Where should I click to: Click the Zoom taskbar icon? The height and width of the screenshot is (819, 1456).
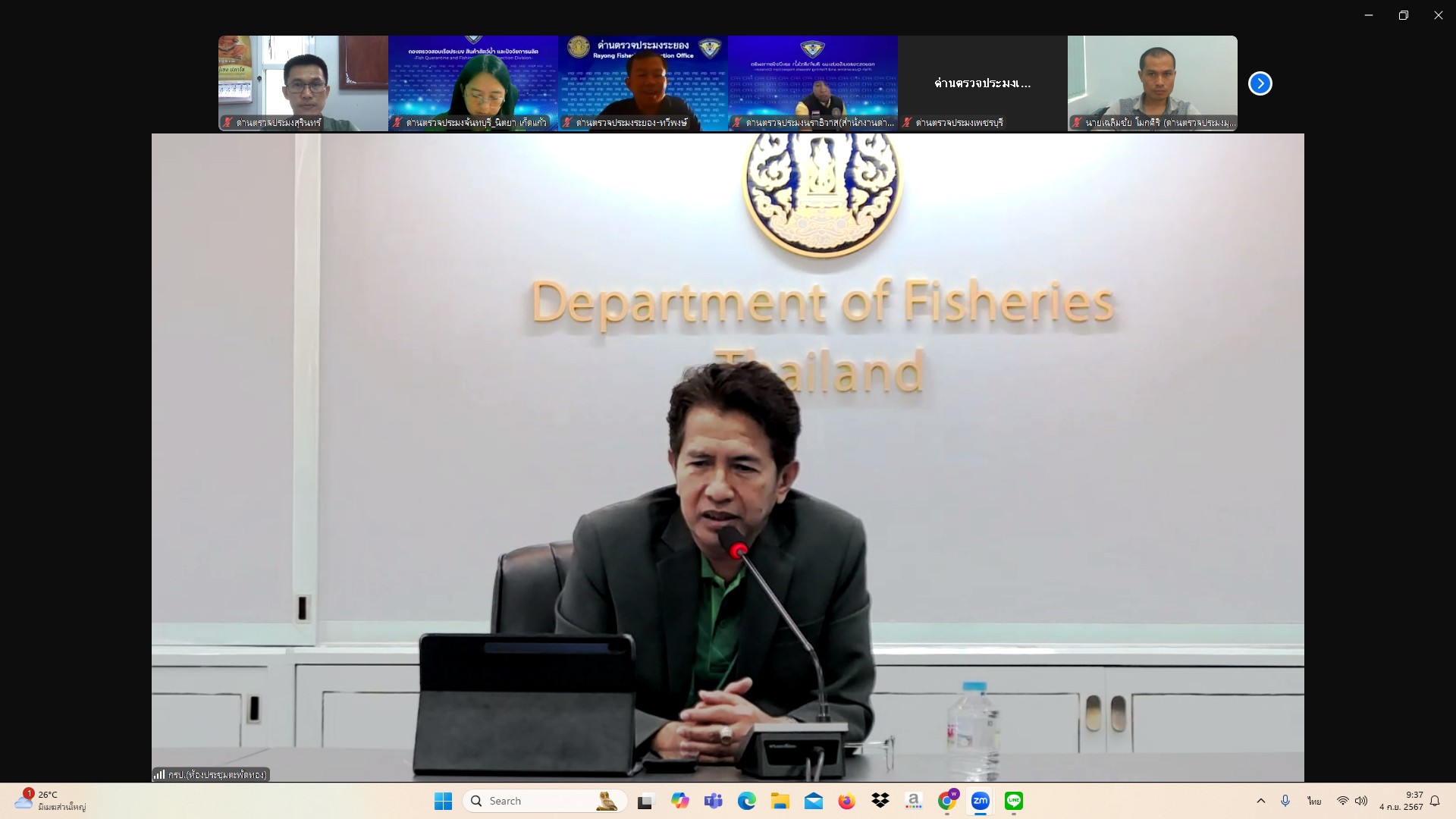[981, 801]
